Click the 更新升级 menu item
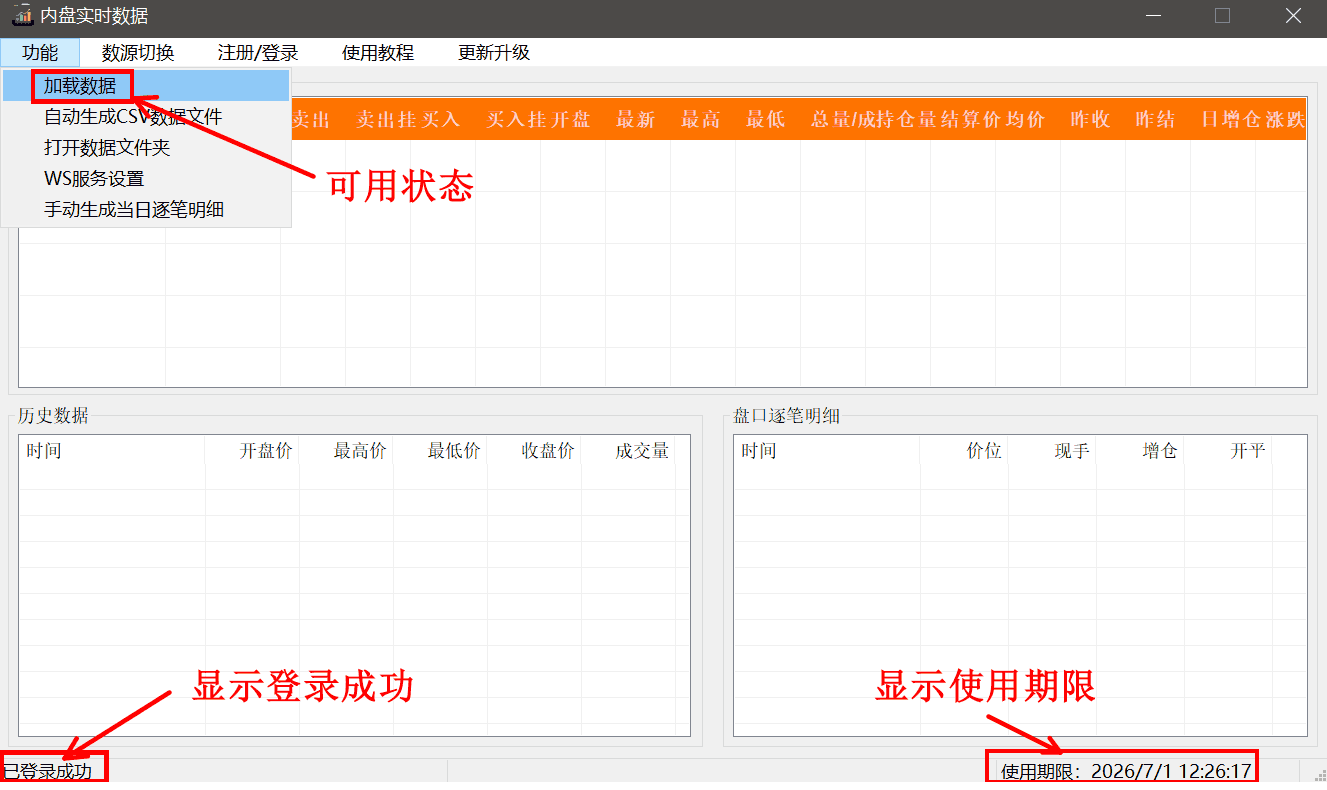1327x790 pixels. [494, 53]
